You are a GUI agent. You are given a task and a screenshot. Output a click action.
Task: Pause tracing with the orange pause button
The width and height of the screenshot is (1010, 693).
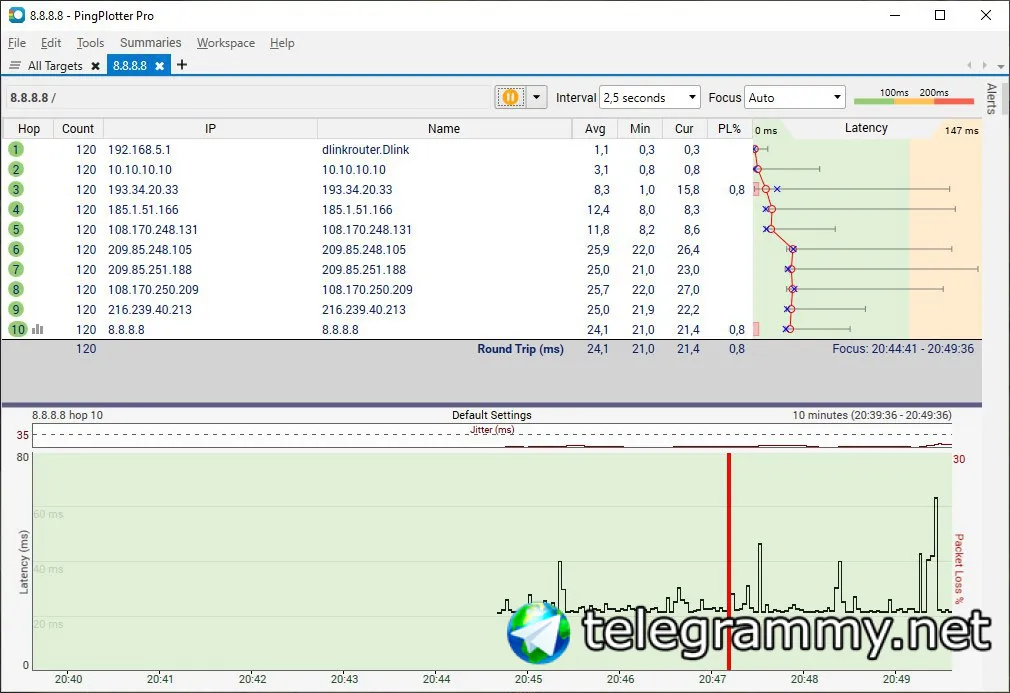[x=510, y=97]
